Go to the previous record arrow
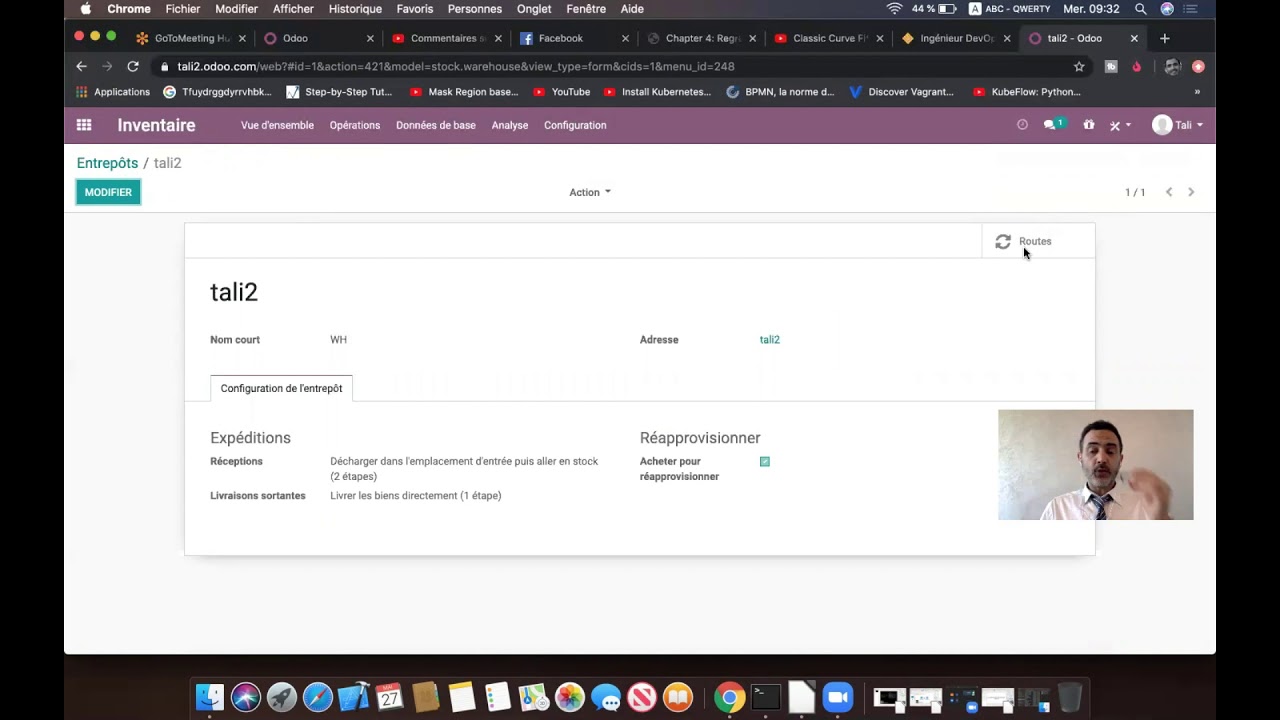1280x720 pixels. [x=1168, y=192]
